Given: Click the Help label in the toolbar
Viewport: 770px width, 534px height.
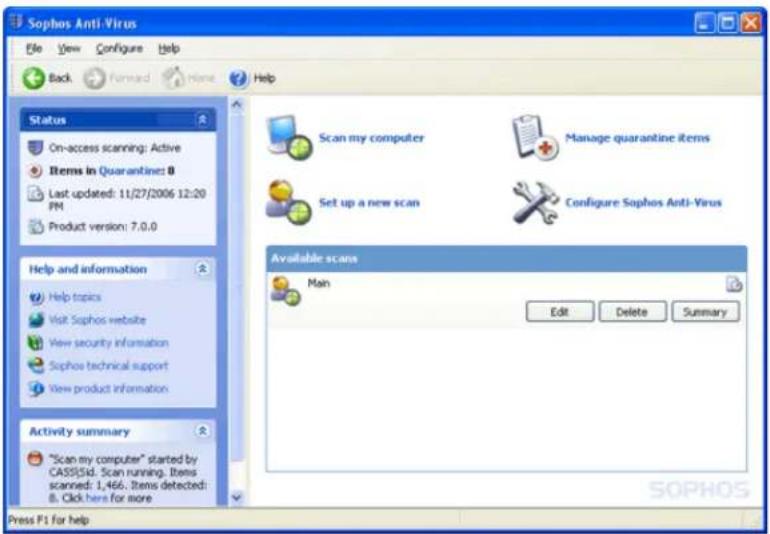Looking at the screenshot, I should pos(264,78).
